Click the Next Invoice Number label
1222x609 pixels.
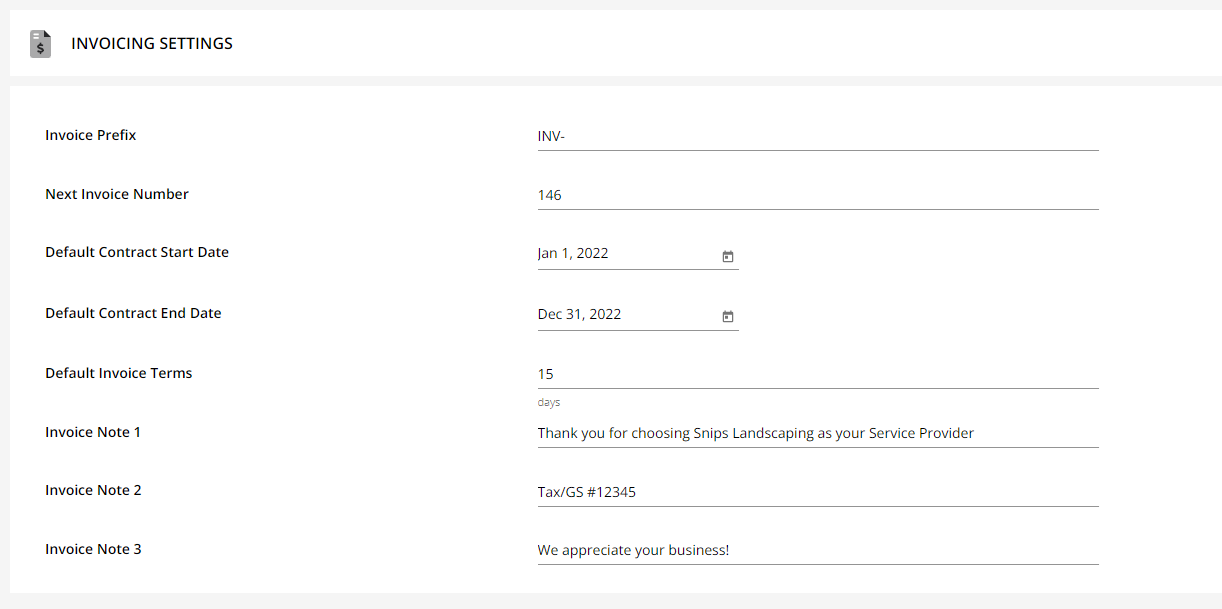coord(117,194)
